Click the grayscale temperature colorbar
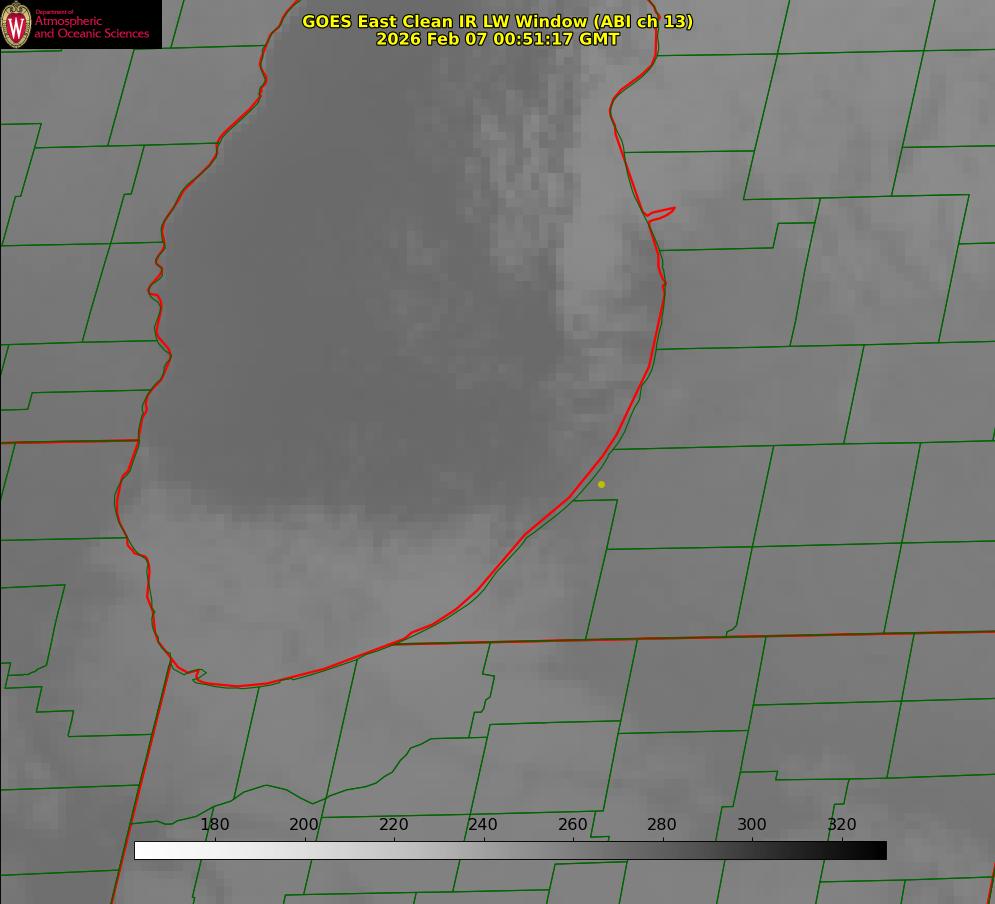995x904 pixels. click(510, 850)
